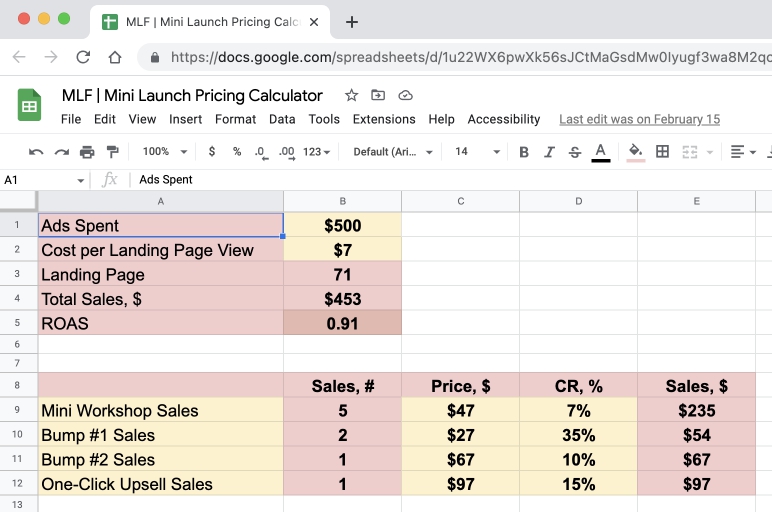Open the Last edit was on February 15 link
Image resolution: width=772 pixels, height=512 pixels.
pos(640,119)
